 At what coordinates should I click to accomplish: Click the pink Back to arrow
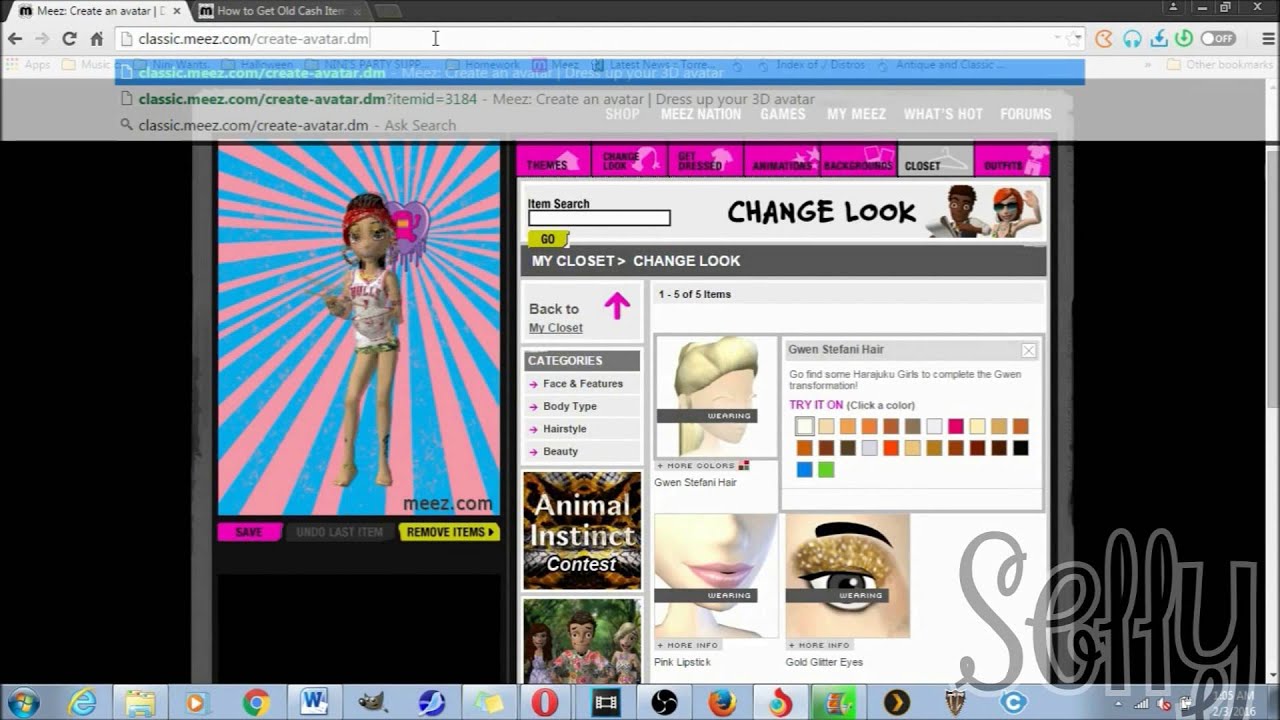pos(617,306)
